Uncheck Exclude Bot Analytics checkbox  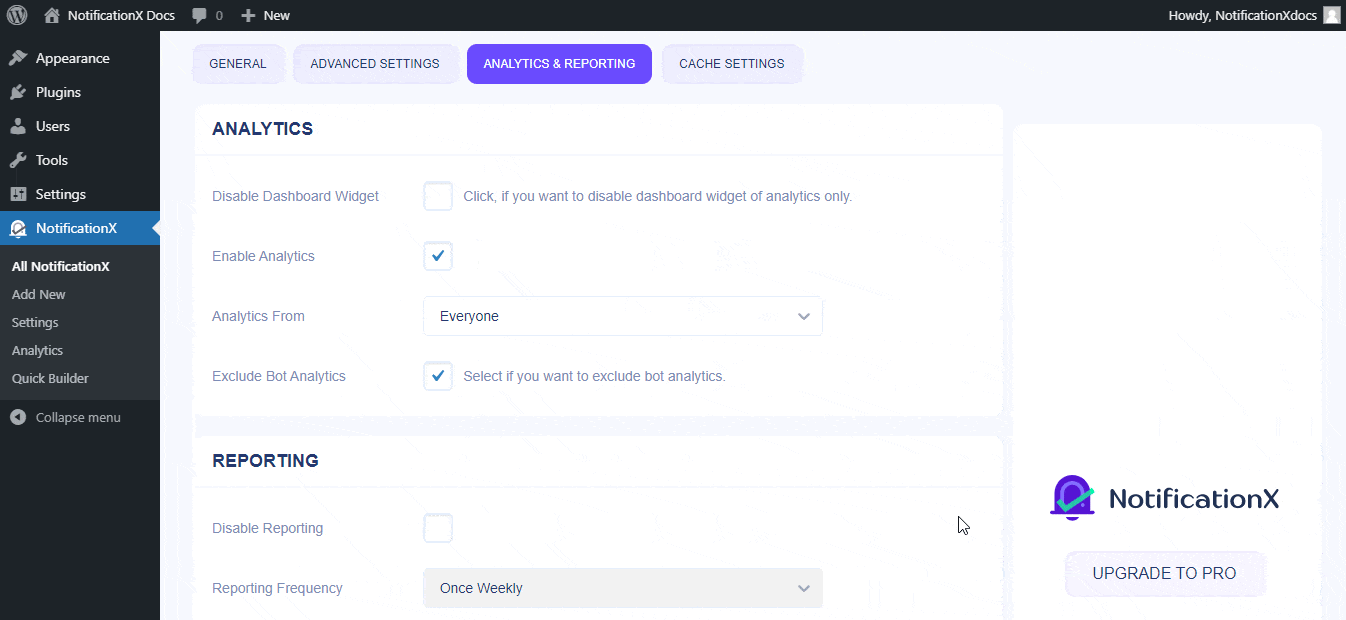coord(438,376)
